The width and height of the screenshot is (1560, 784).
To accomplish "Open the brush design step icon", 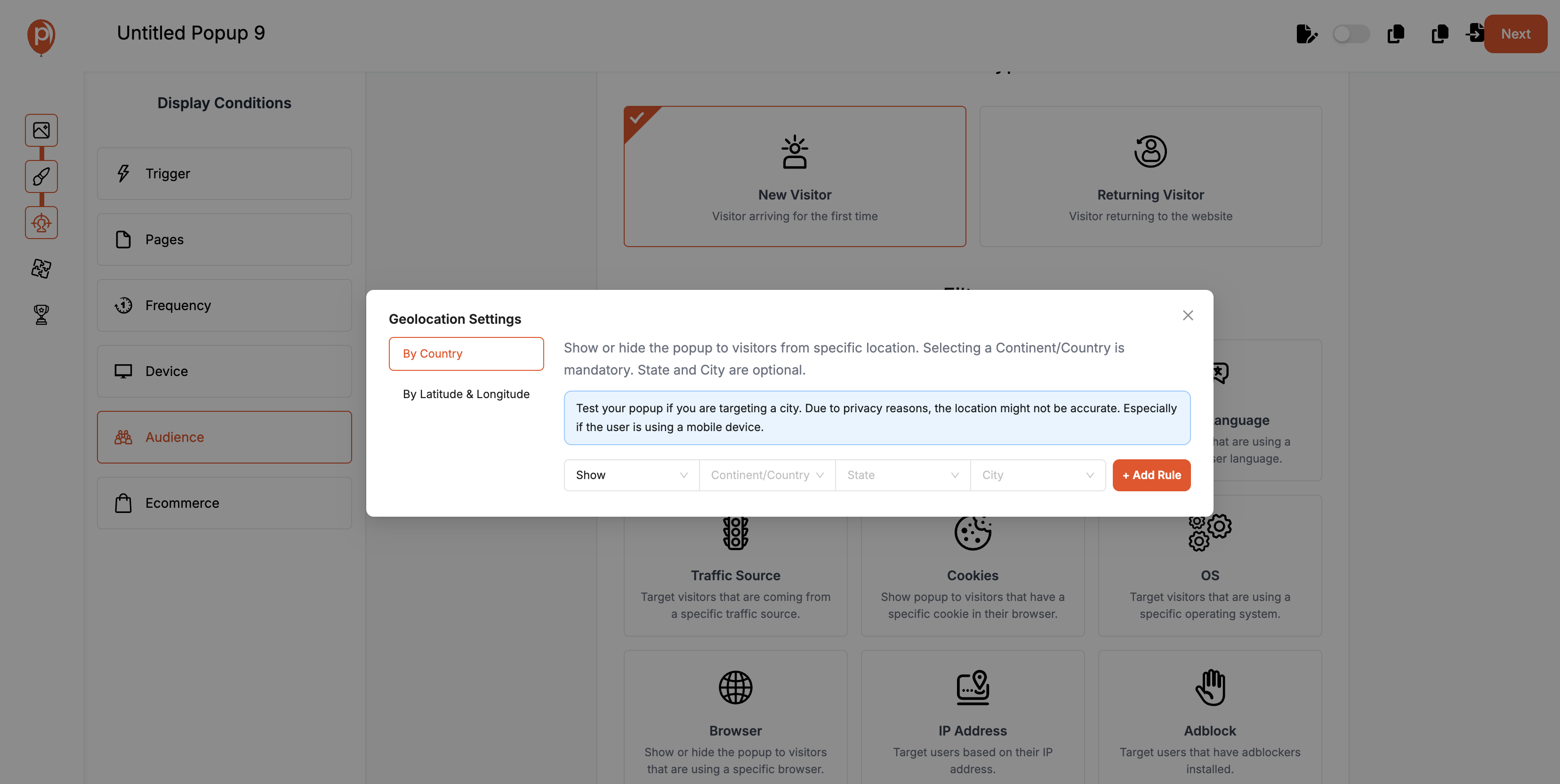I will tap(41, 176).
